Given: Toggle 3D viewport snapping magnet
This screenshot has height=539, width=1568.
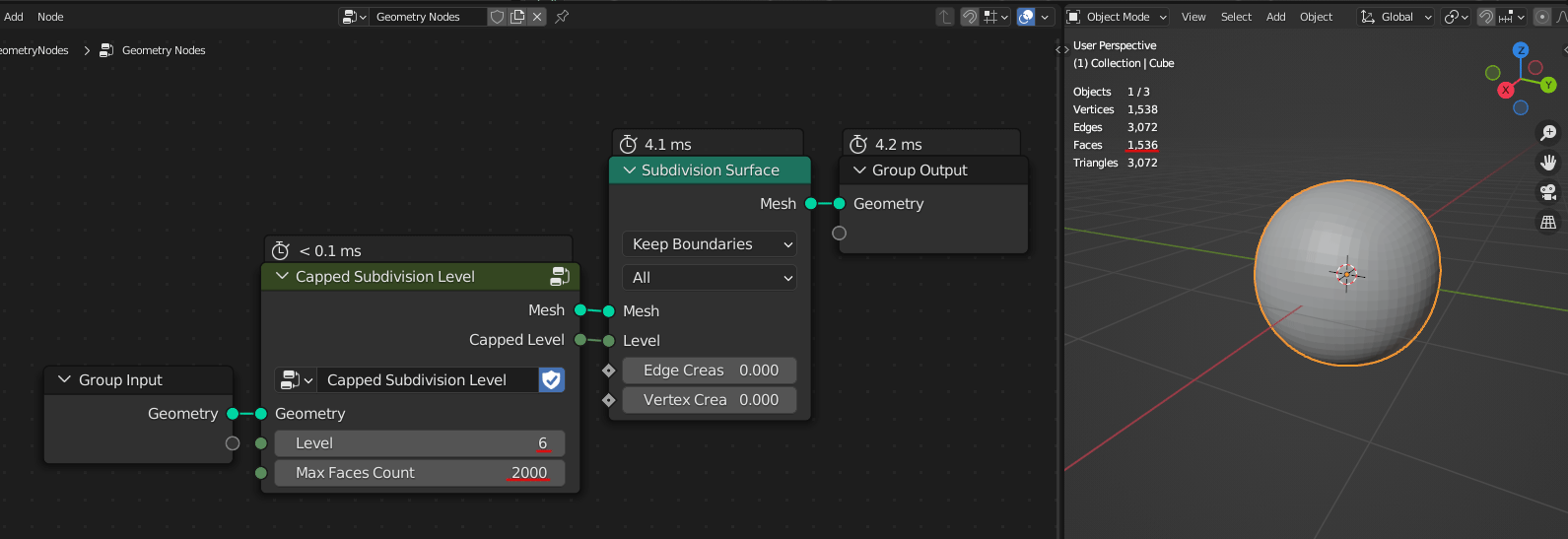Looking at the screenshot, I should coord(1486,17).
